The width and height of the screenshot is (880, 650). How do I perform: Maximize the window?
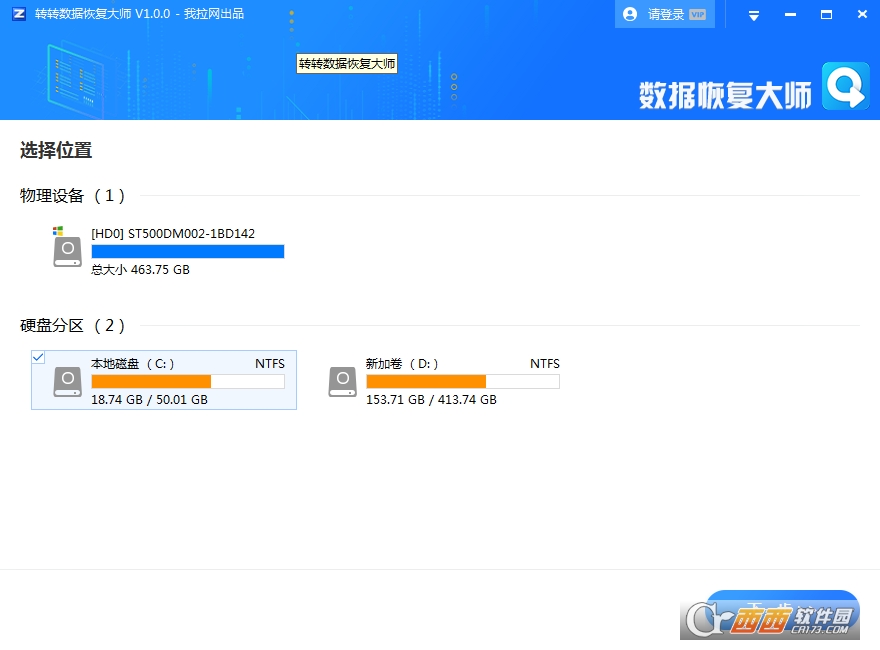click(826, 15)
